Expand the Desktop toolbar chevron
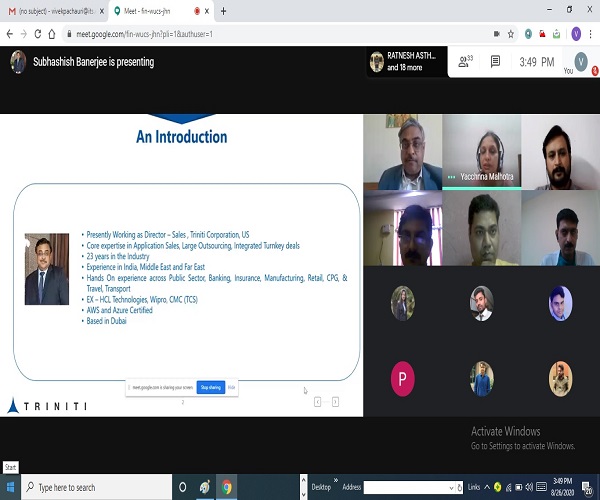The height and width of the screenshot is (500, 600). 336,480
